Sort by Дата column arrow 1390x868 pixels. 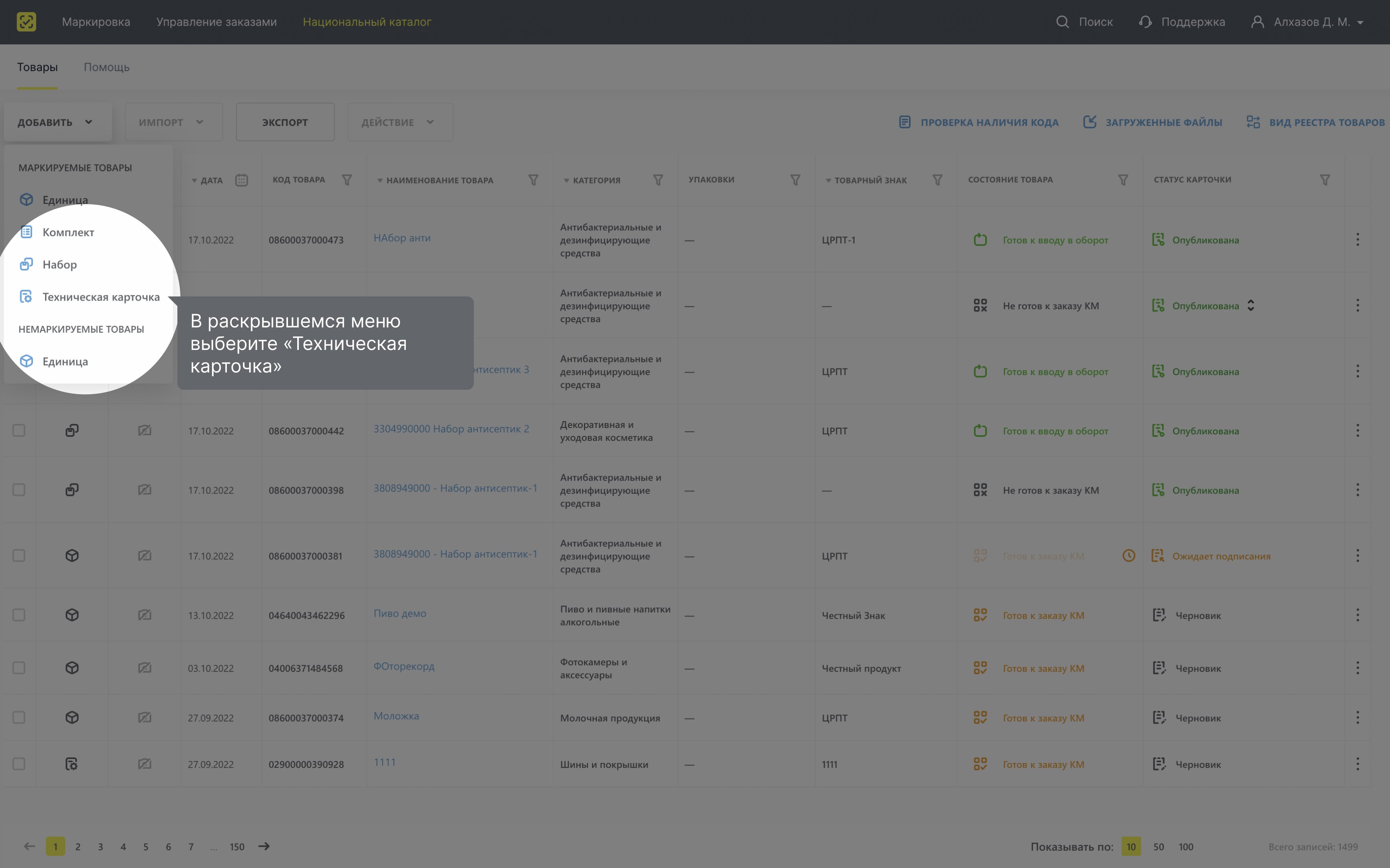pyautogui.click(x=194, y=180)
